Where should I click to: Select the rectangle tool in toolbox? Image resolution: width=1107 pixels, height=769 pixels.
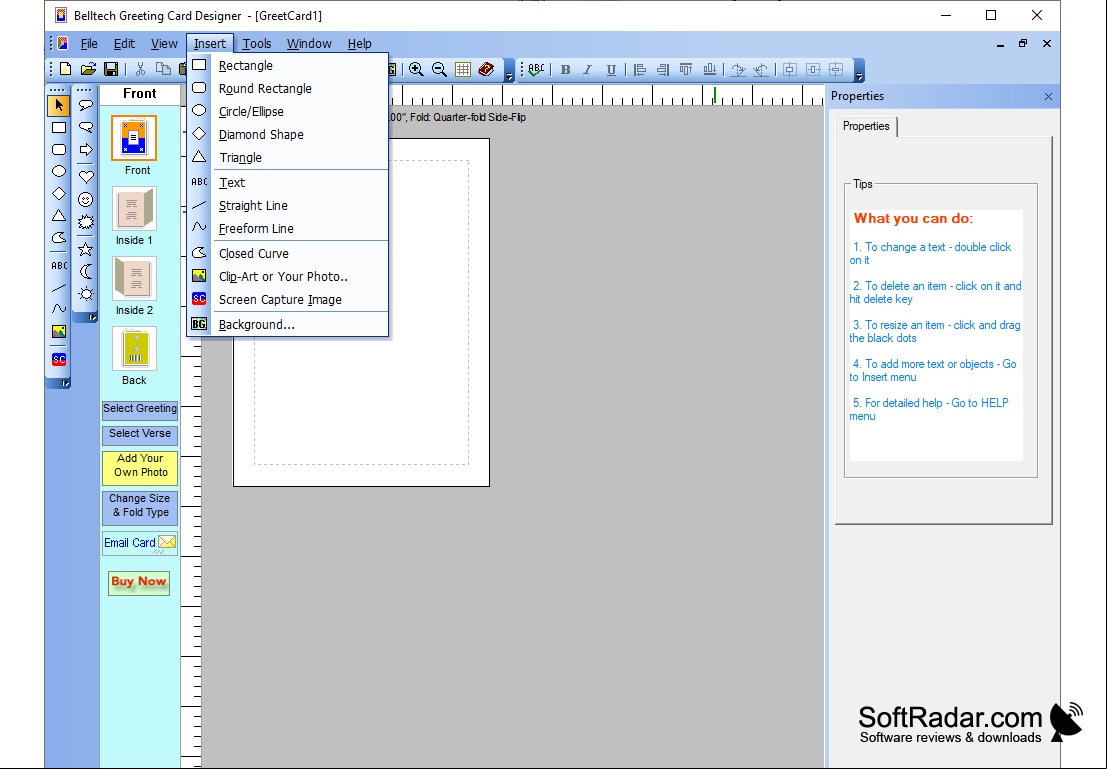tap(59, 128)
